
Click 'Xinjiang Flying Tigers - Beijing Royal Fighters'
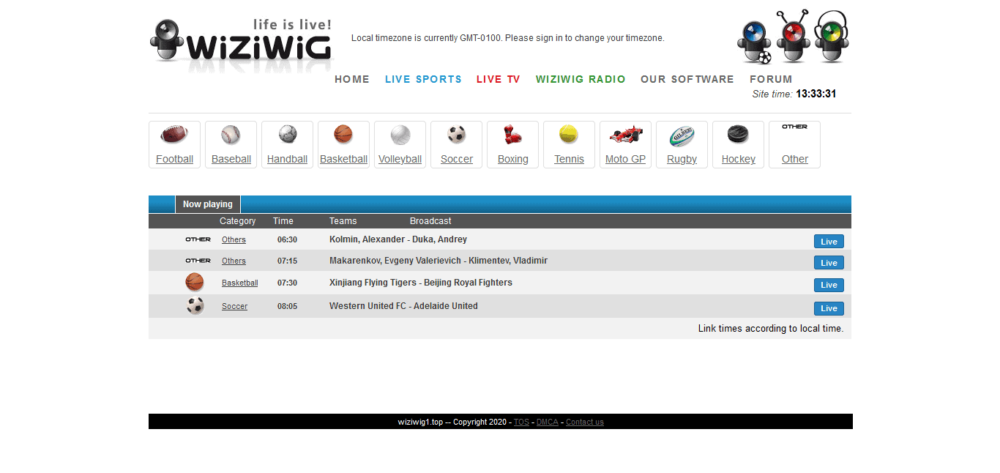pos(420,282)
